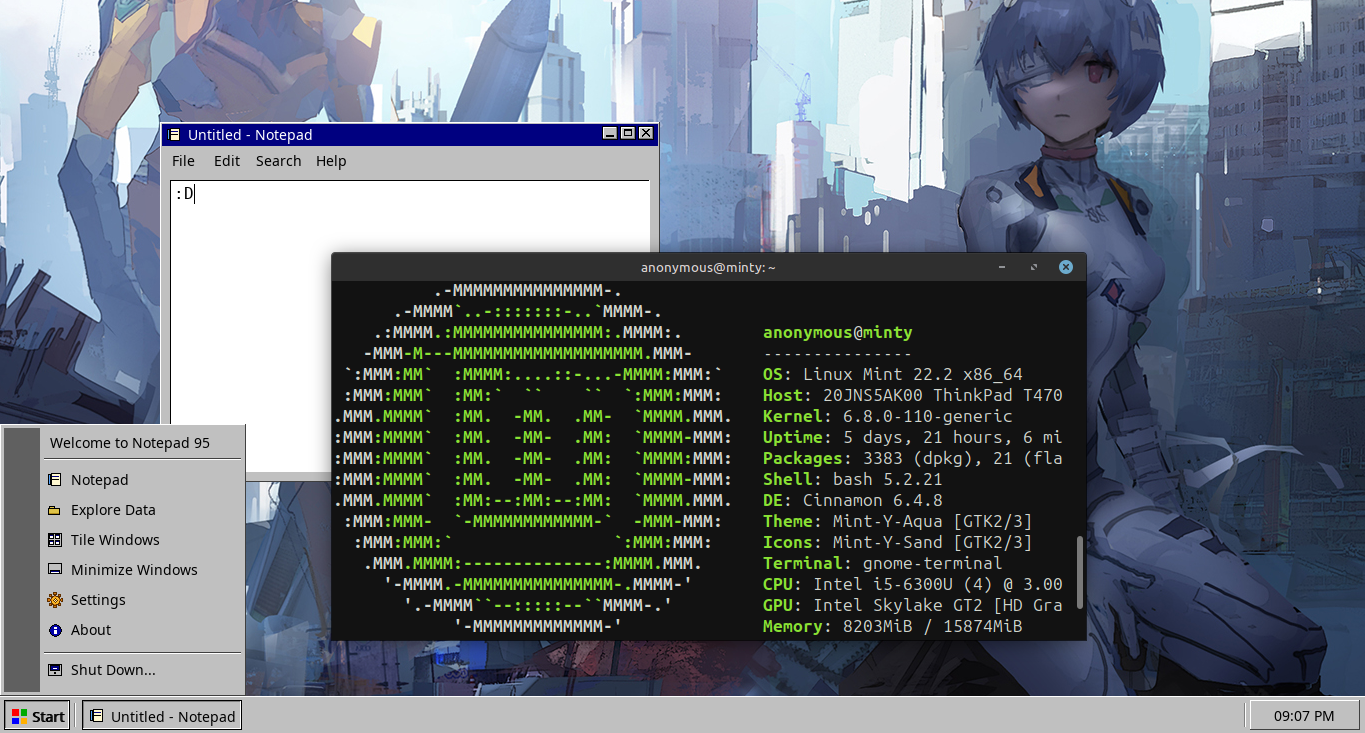The width and height of the screenshot is (1365, 733).
Task: Click the Start button on the taskbar
Action: pos(38,716)
